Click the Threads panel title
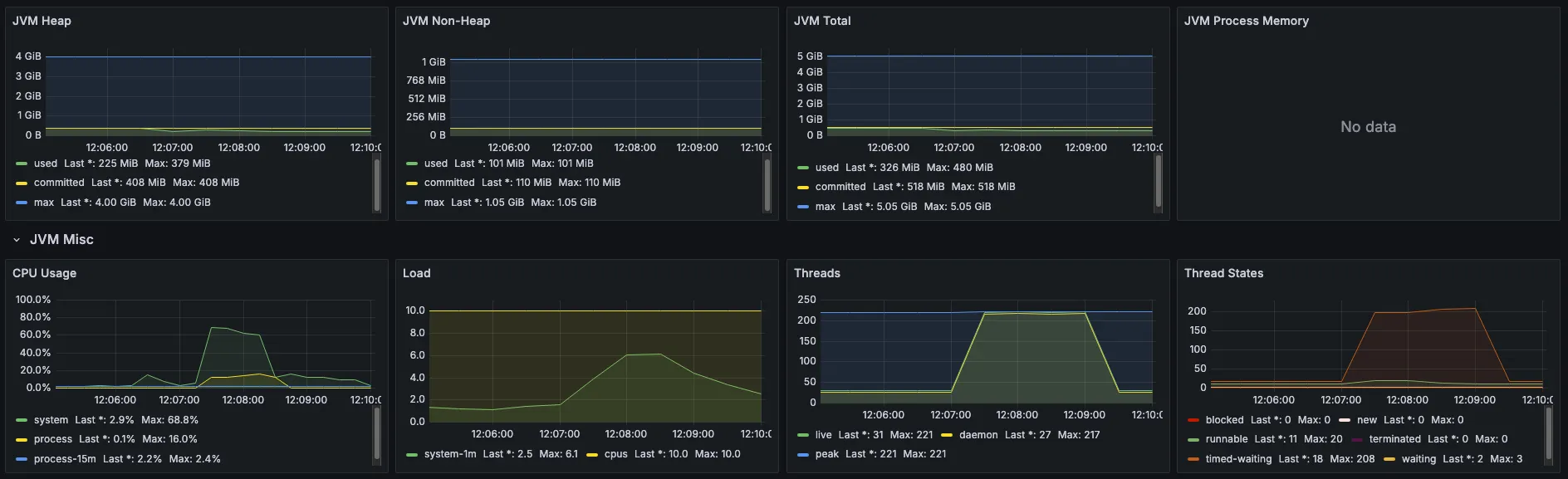 point(816,273)
